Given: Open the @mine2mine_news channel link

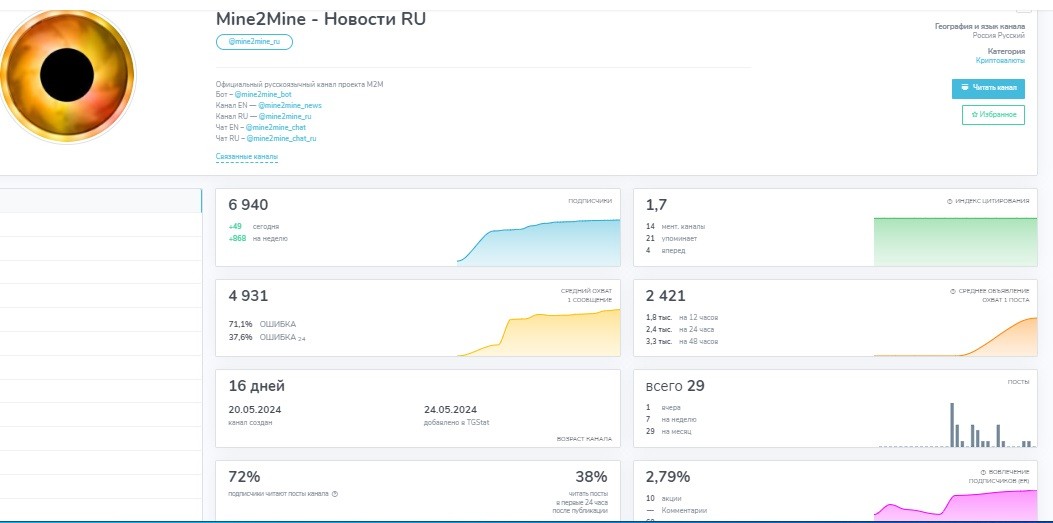Looking at the screenshot, I should click(289, 105).
